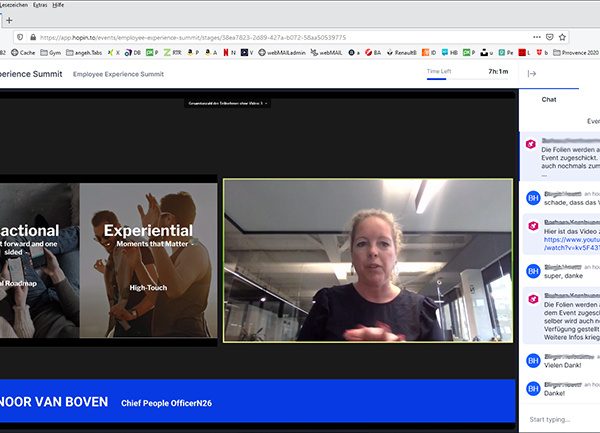Click the Chief People Officer N26 caption
600x433 pixels.
point(166,403)
